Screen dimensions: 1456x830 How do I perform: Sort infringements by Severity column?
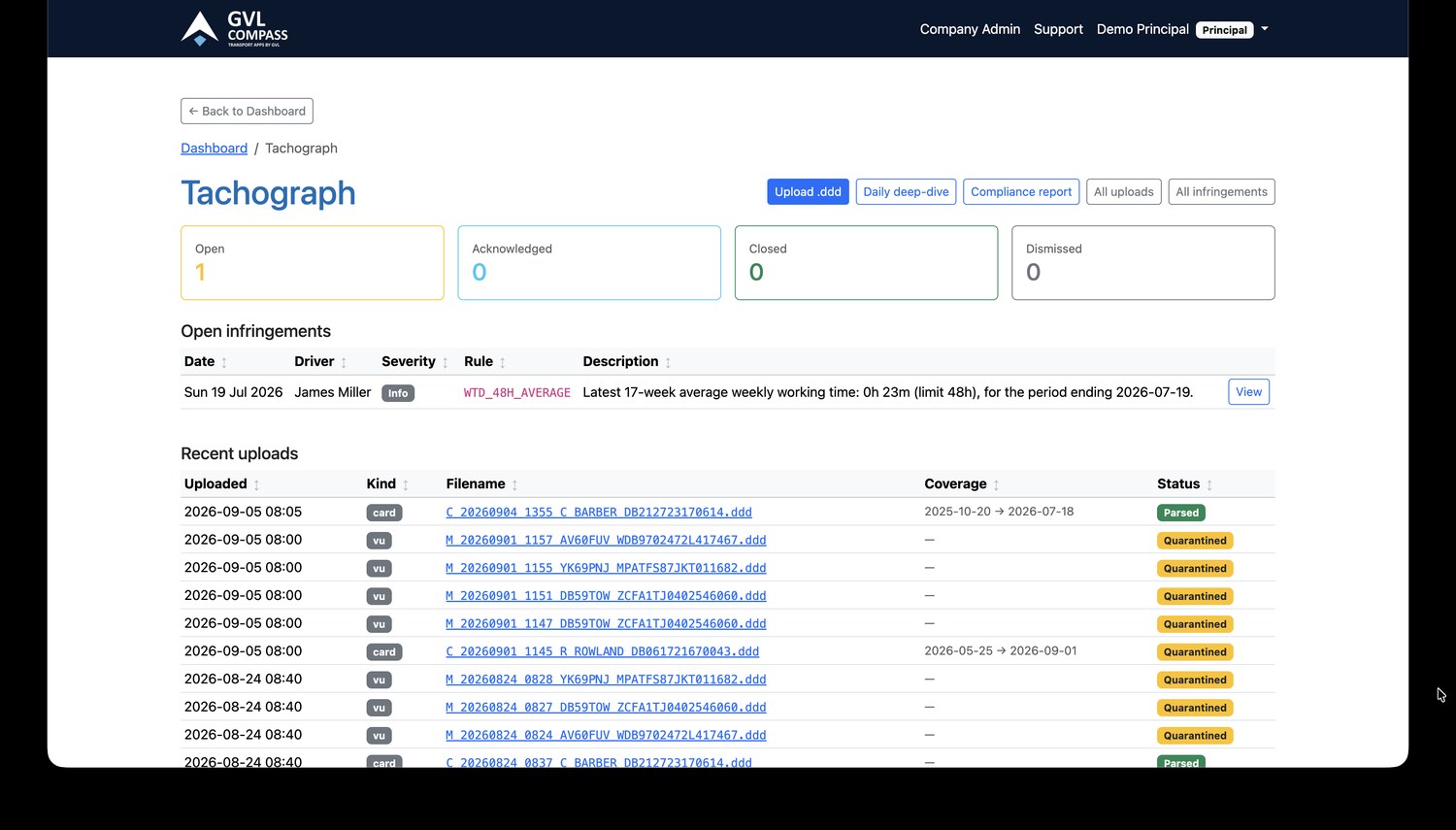coord(414,361)
